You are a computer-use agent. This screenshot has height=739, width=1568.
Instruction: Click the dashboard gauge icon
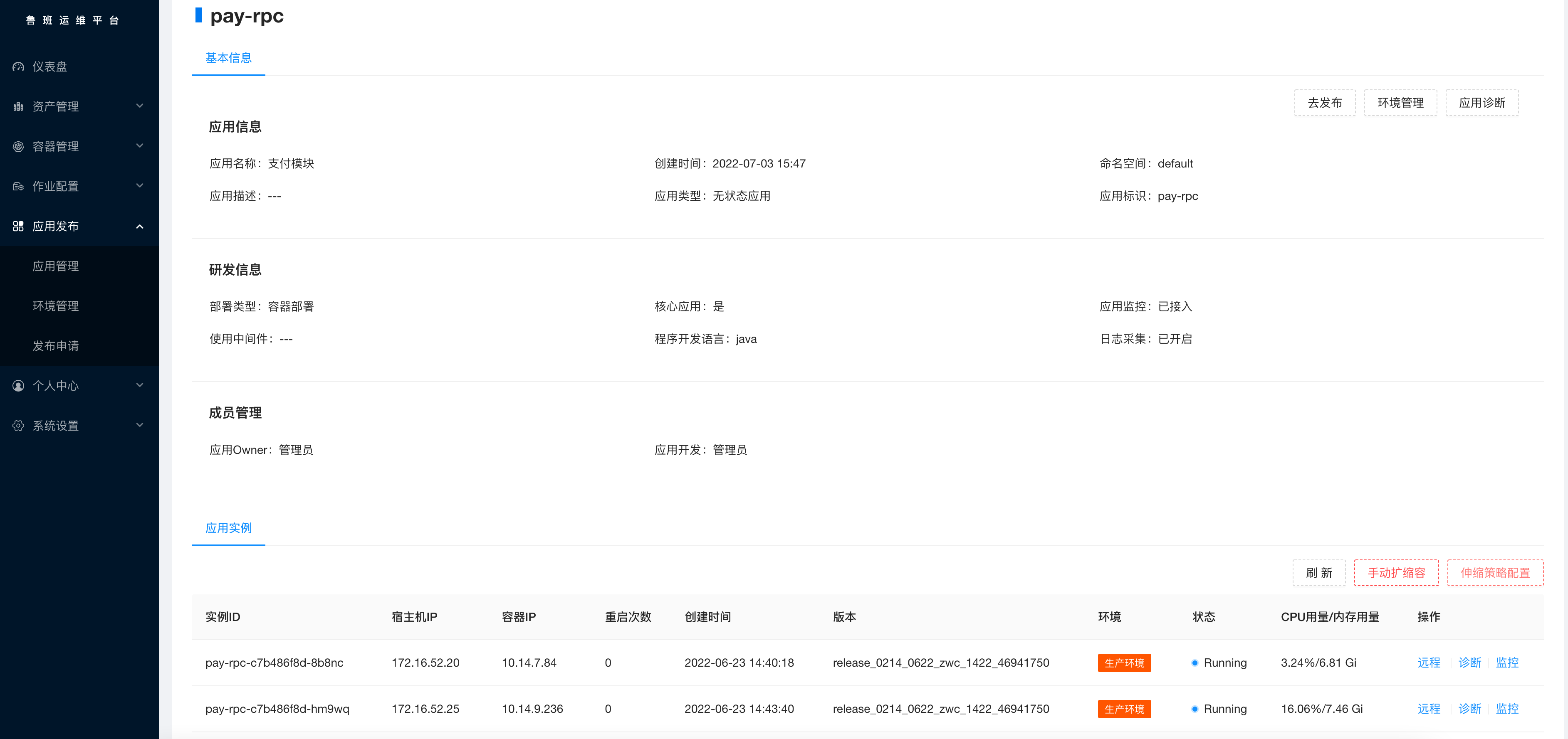[x=18, y=67]
